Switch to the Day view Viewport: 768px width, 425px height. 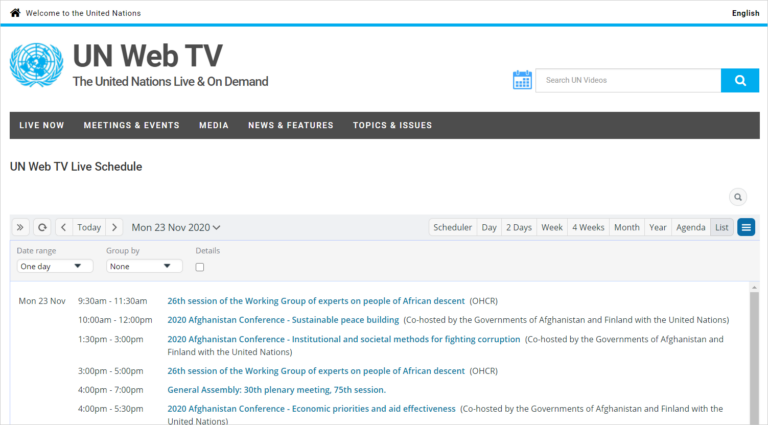(x=489, y=227)
